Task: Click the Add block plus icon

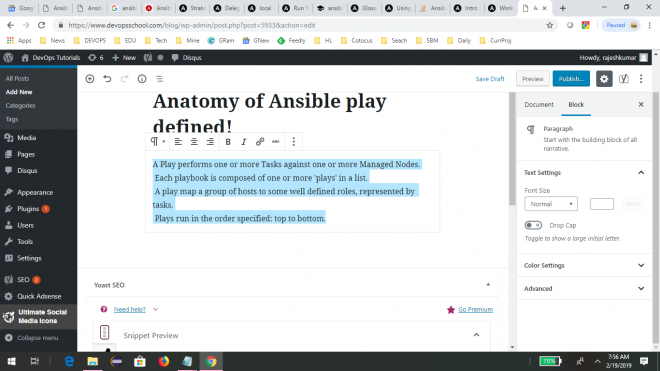Action: [x=90, y=79]
